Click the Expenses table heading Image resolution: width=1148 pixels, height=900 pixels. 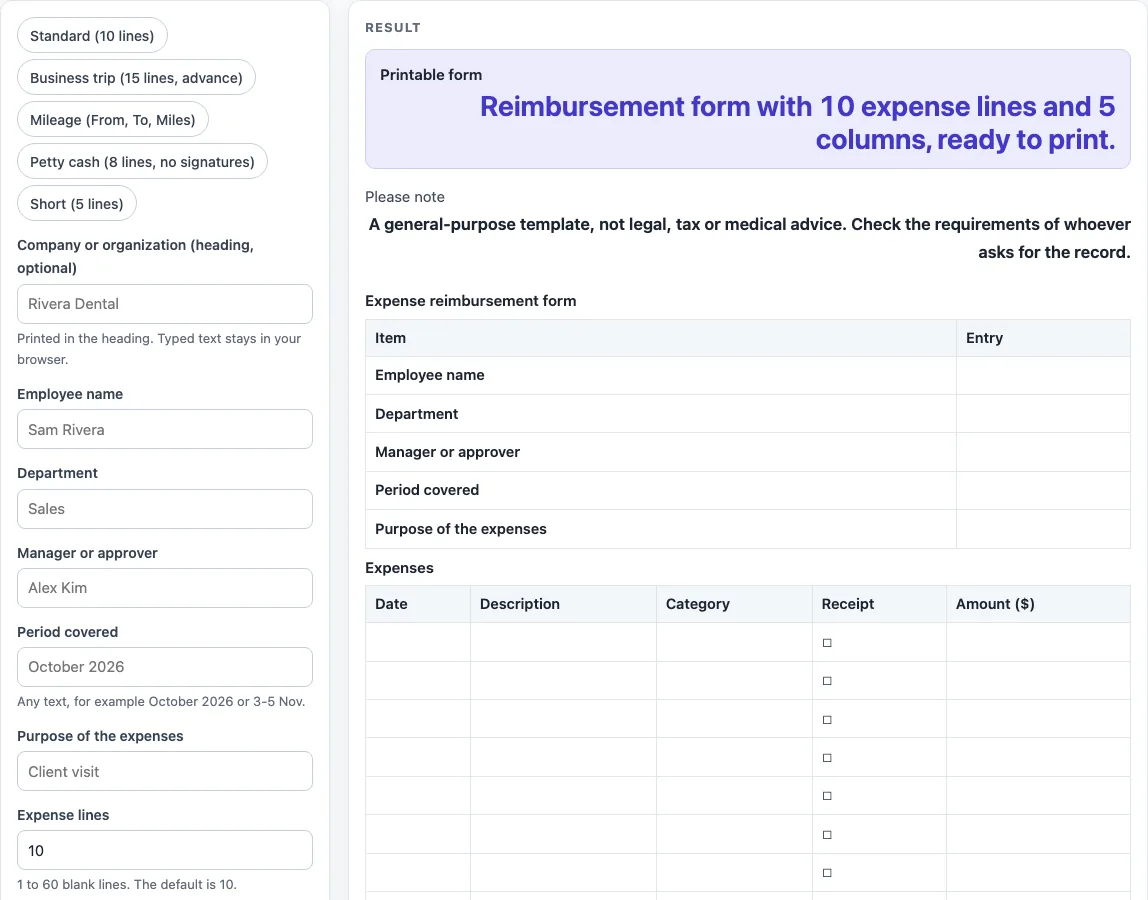click(399, 568)
